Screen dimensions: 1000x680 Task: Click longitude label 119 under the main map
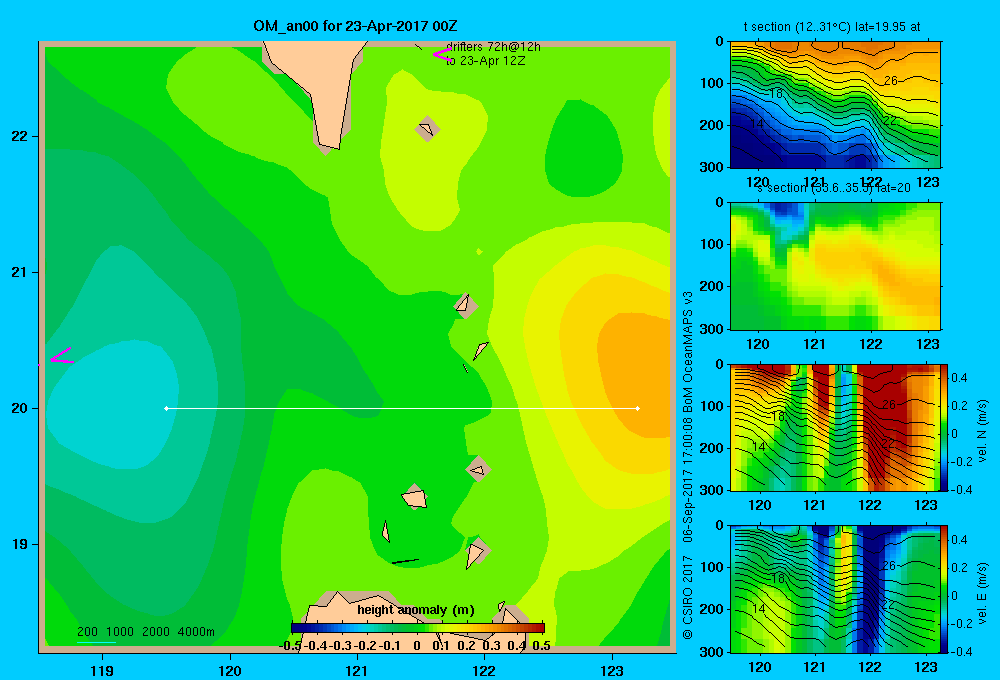pyautogui.click(x=102, y=670)
